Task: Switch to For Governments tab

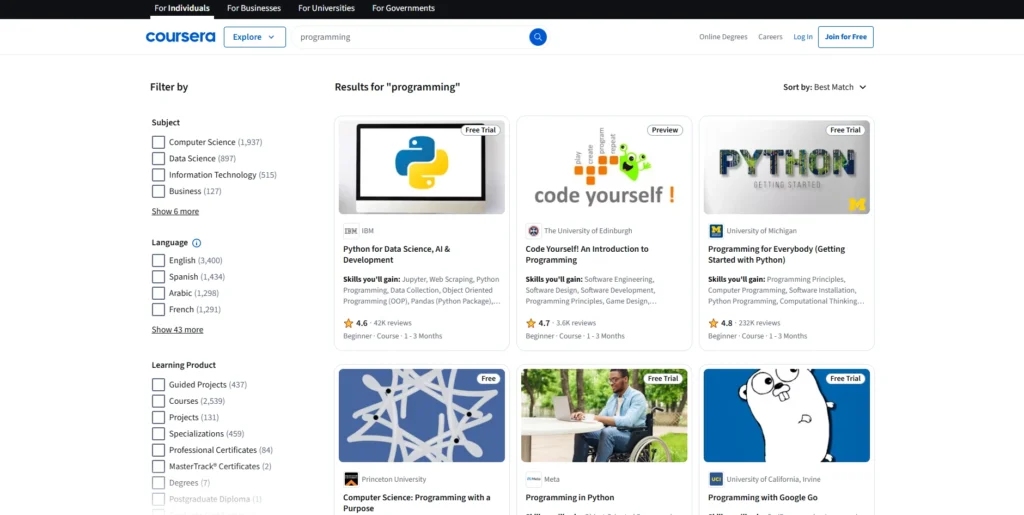Action: tap(404, 8)
